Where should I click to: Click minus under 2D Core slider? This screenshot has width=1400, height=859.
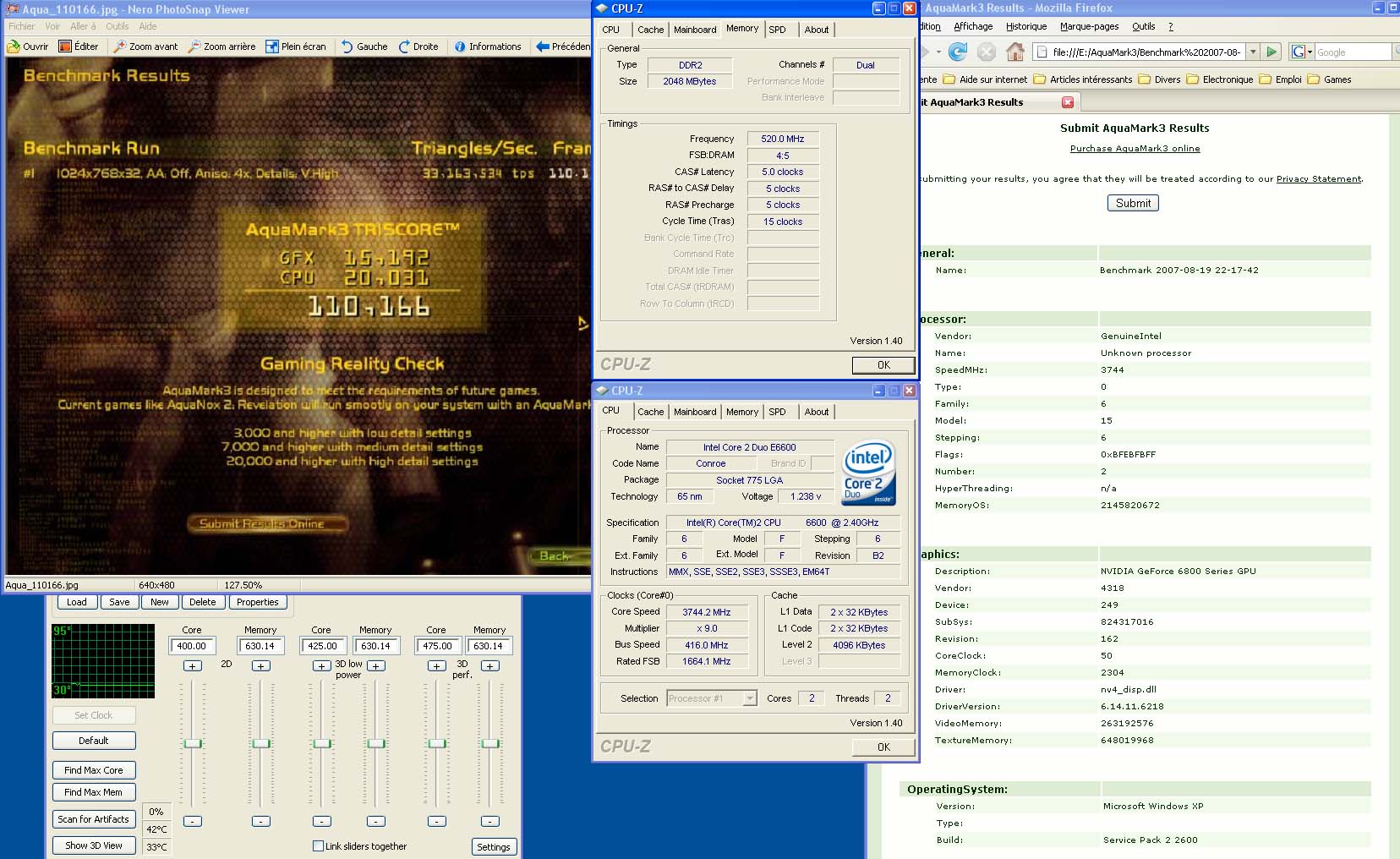point(193,821)
